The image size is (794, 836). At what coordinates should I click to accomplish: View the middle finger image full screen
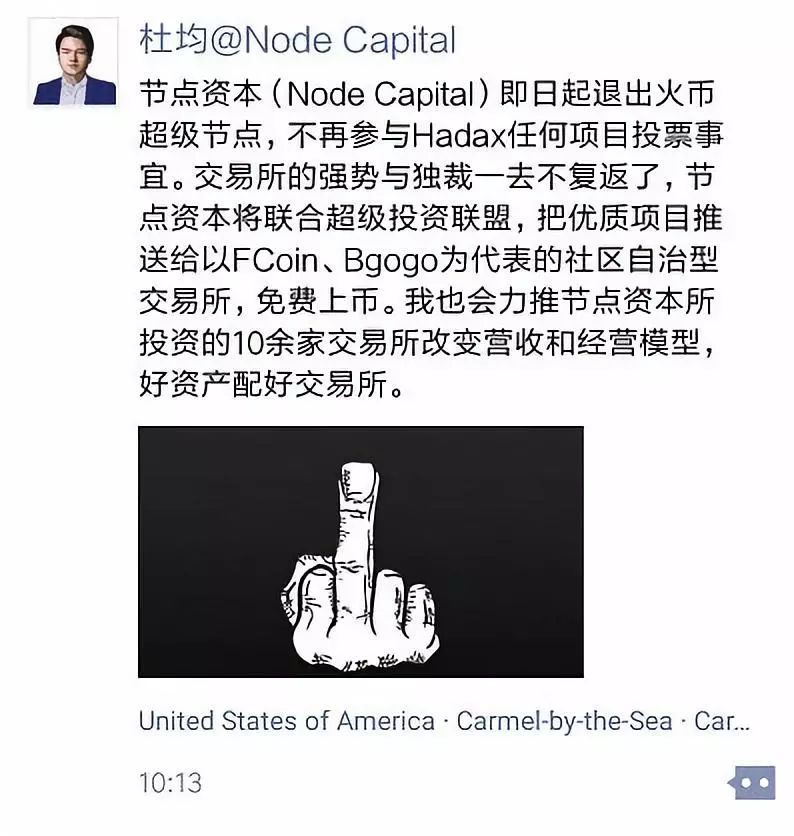coord(360,552)
